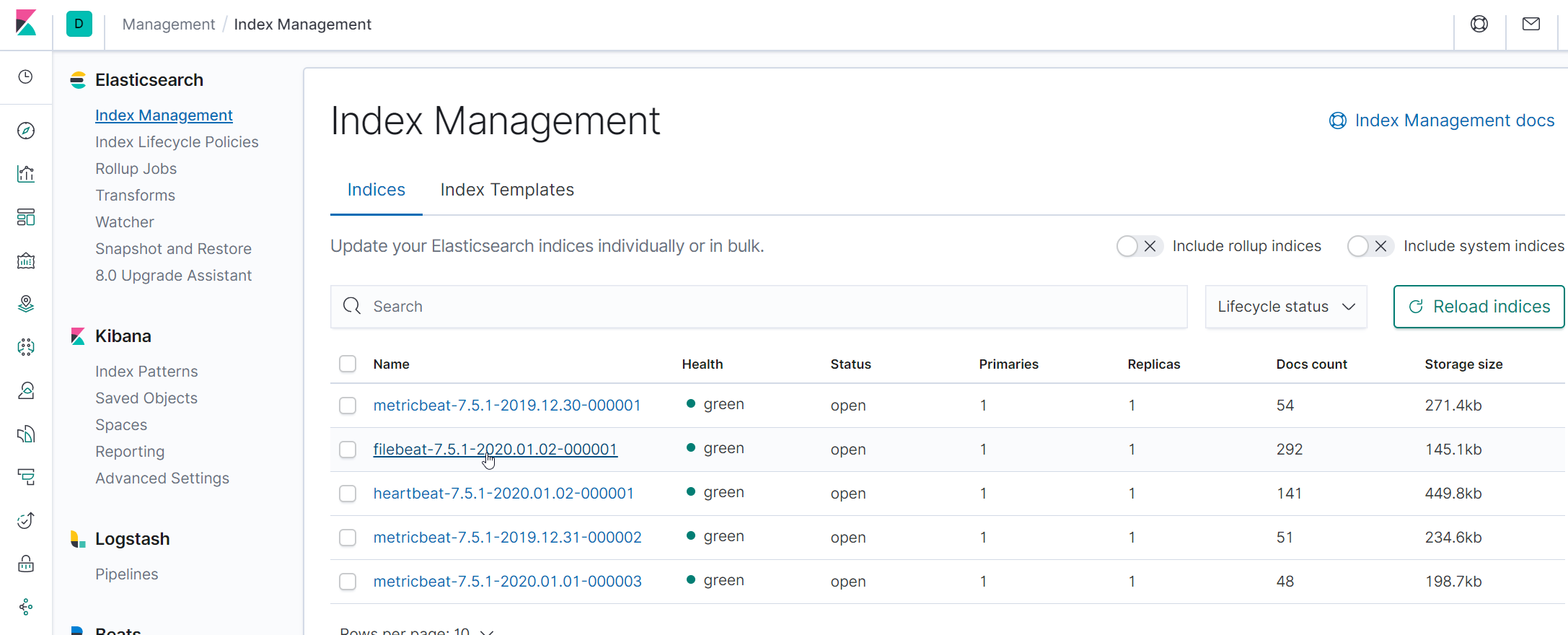The width and height of the screenshot is (1568, 635).
Task: Open Discover compass icon in sidebar
Action: [26, 131]
